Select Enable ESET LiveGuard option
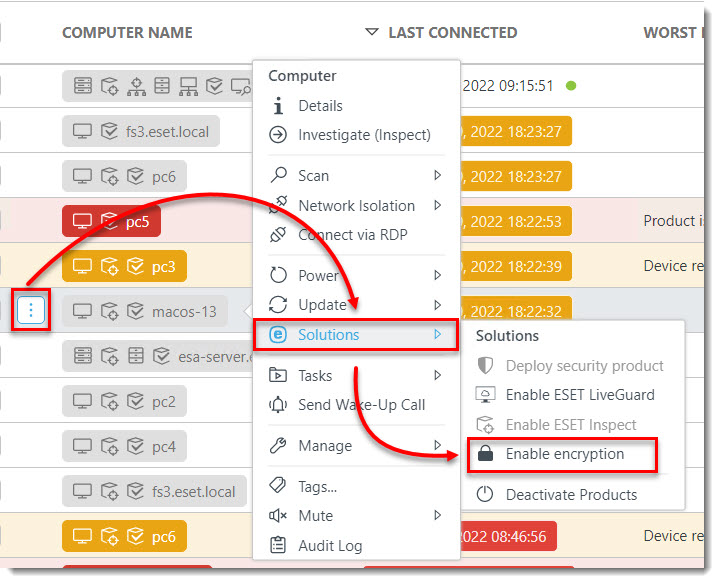The image size is (719, 583). [580, 394]
